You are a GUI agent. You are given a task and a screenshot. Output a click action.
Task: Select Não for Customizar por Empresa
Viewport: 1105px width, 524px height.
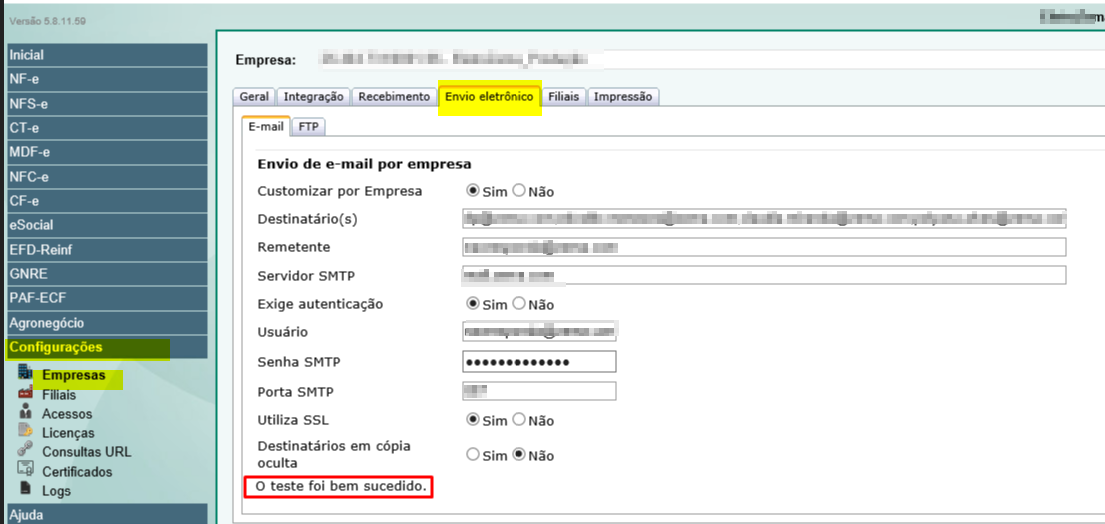click(519, 190)
